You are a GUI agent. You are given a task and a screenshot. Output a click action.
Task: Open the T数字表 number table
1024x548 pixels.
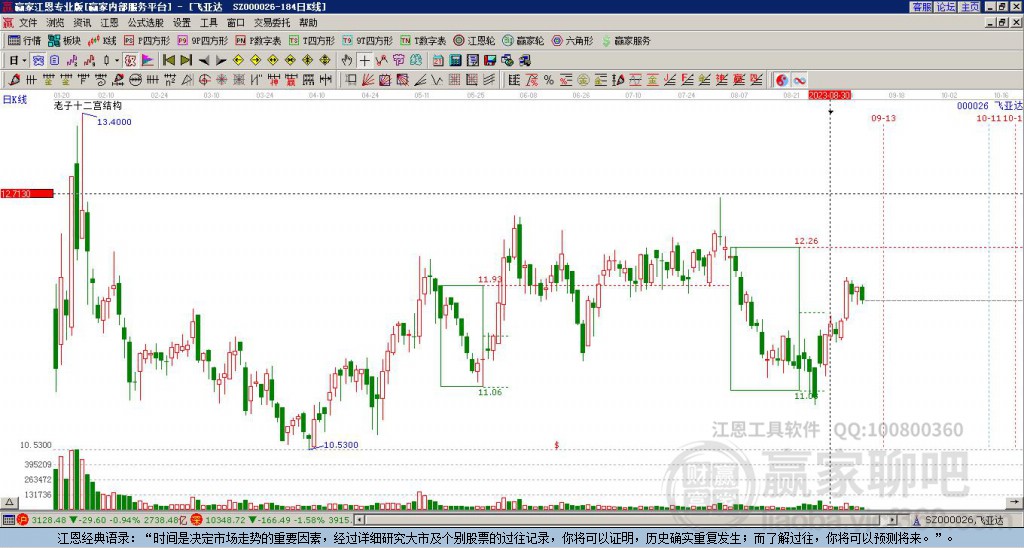click(423, 40)
